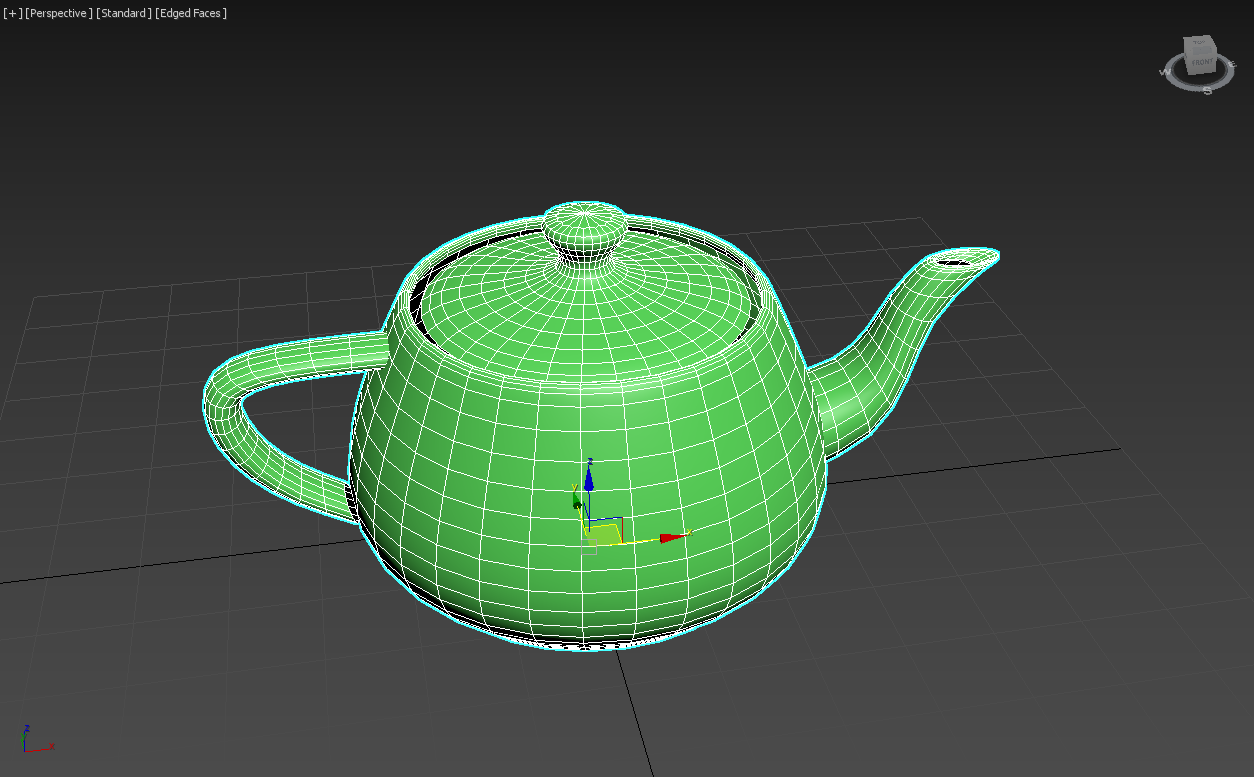Click the W compass letter on ViewCube ring
Viewport: 1254px width, 777px height.
1166,72
